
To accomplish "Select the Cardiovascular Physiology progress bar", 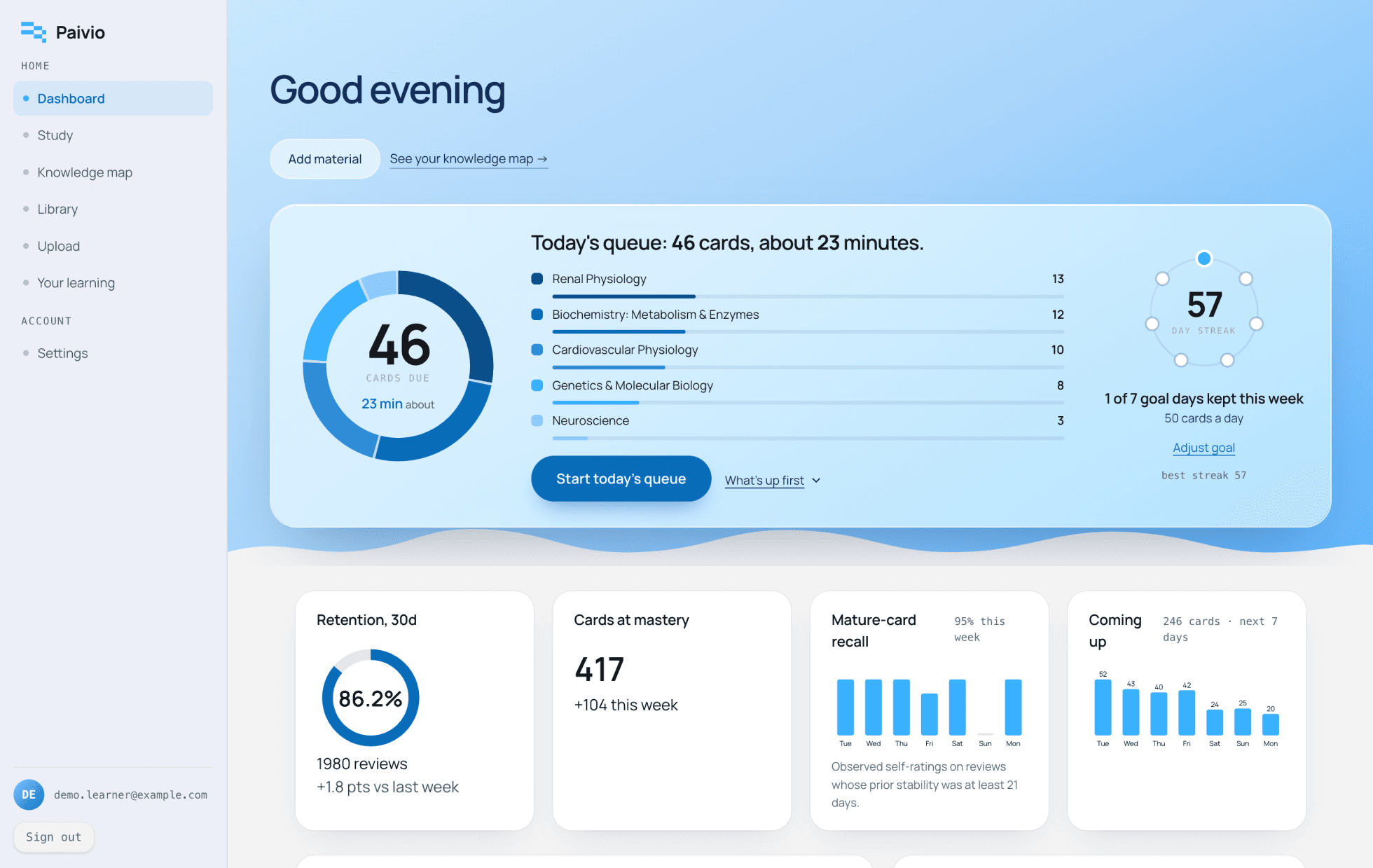I will 808,367.
